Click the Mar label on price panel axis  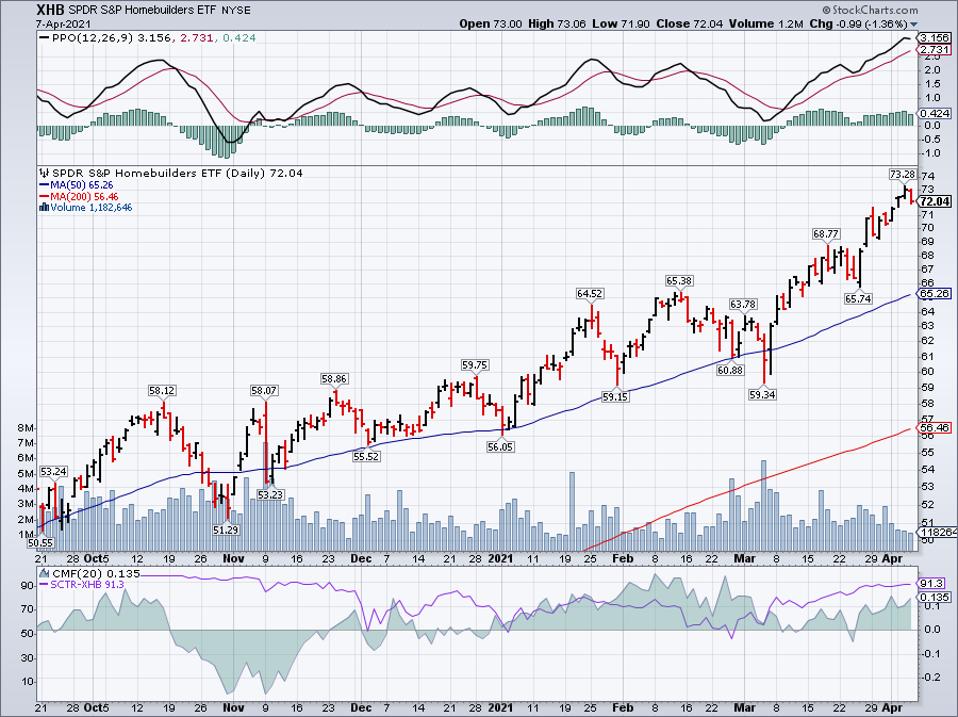[x=744, y=559]
